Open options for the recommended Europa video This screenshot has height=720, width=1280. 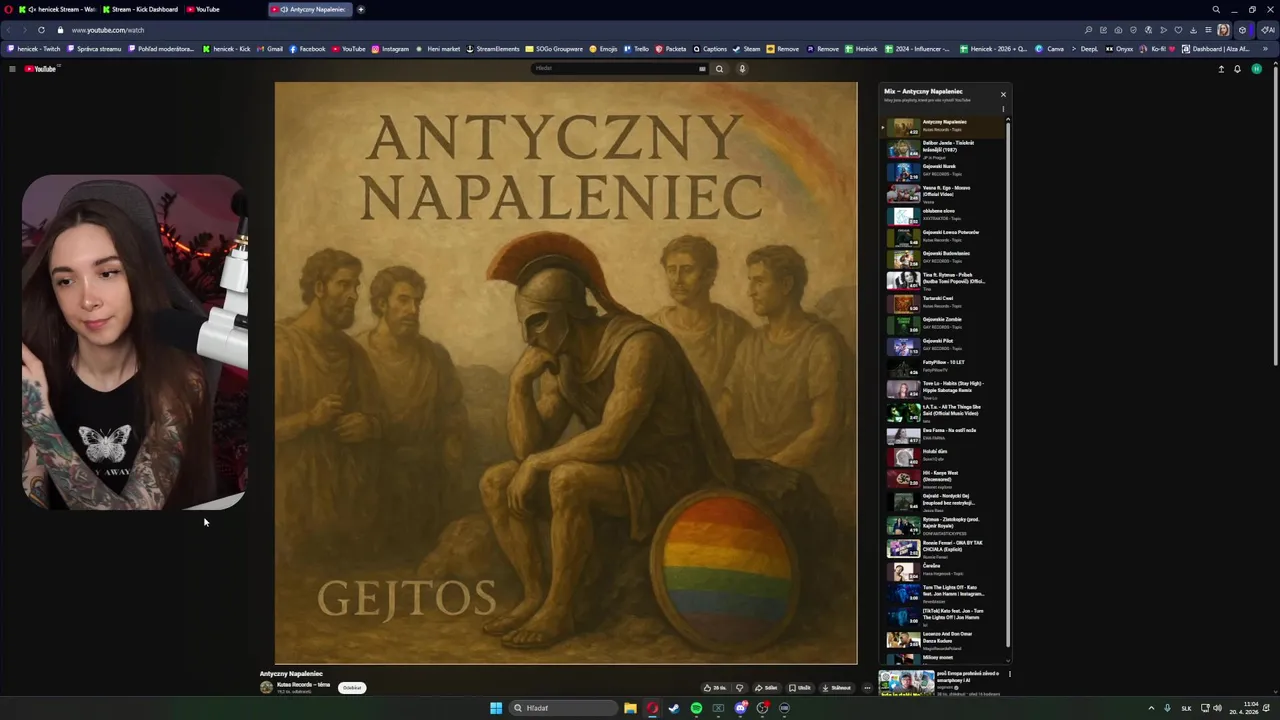(x=1009, y=674)
